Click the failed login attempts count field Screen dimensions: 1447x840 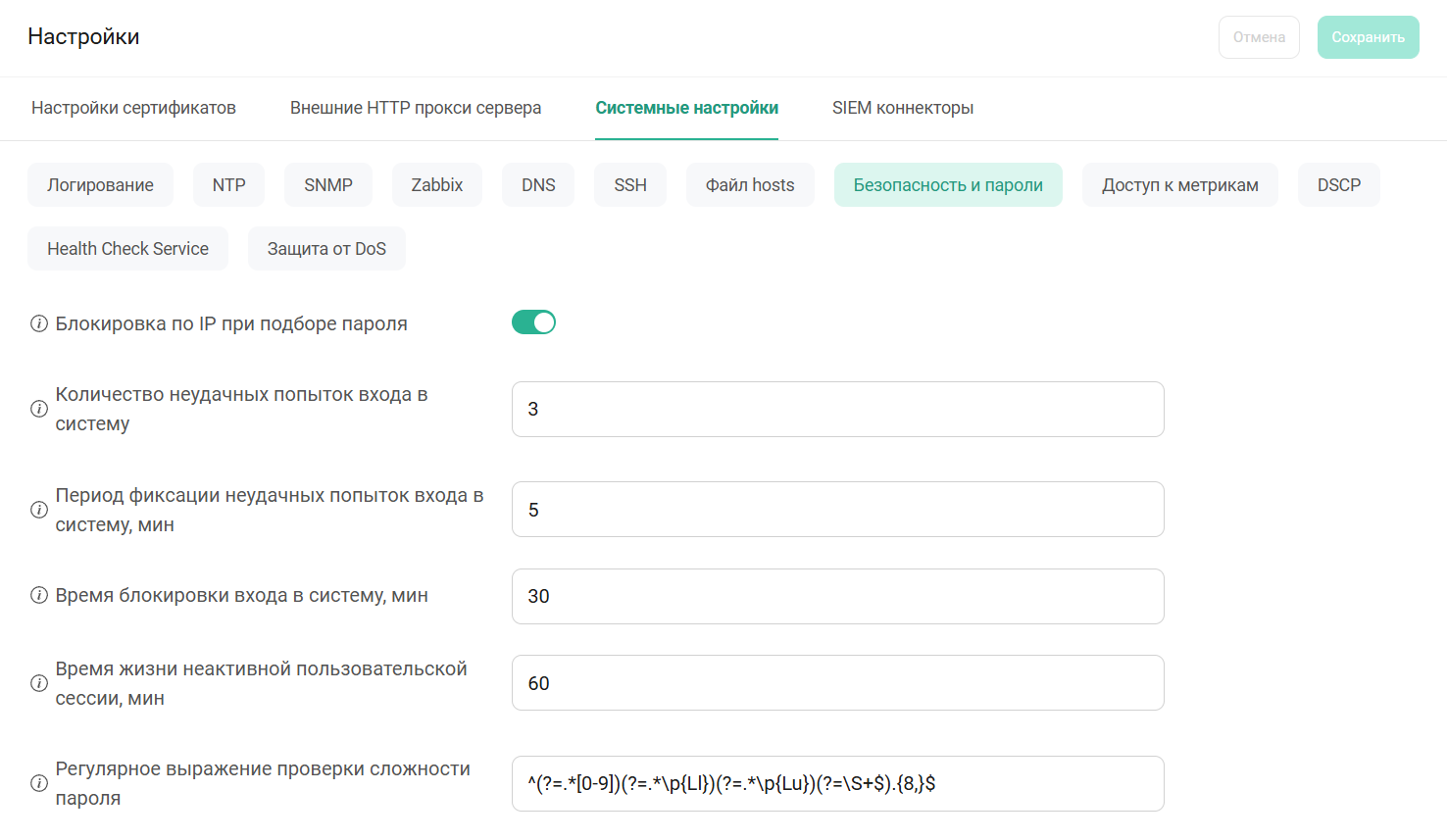837,409
